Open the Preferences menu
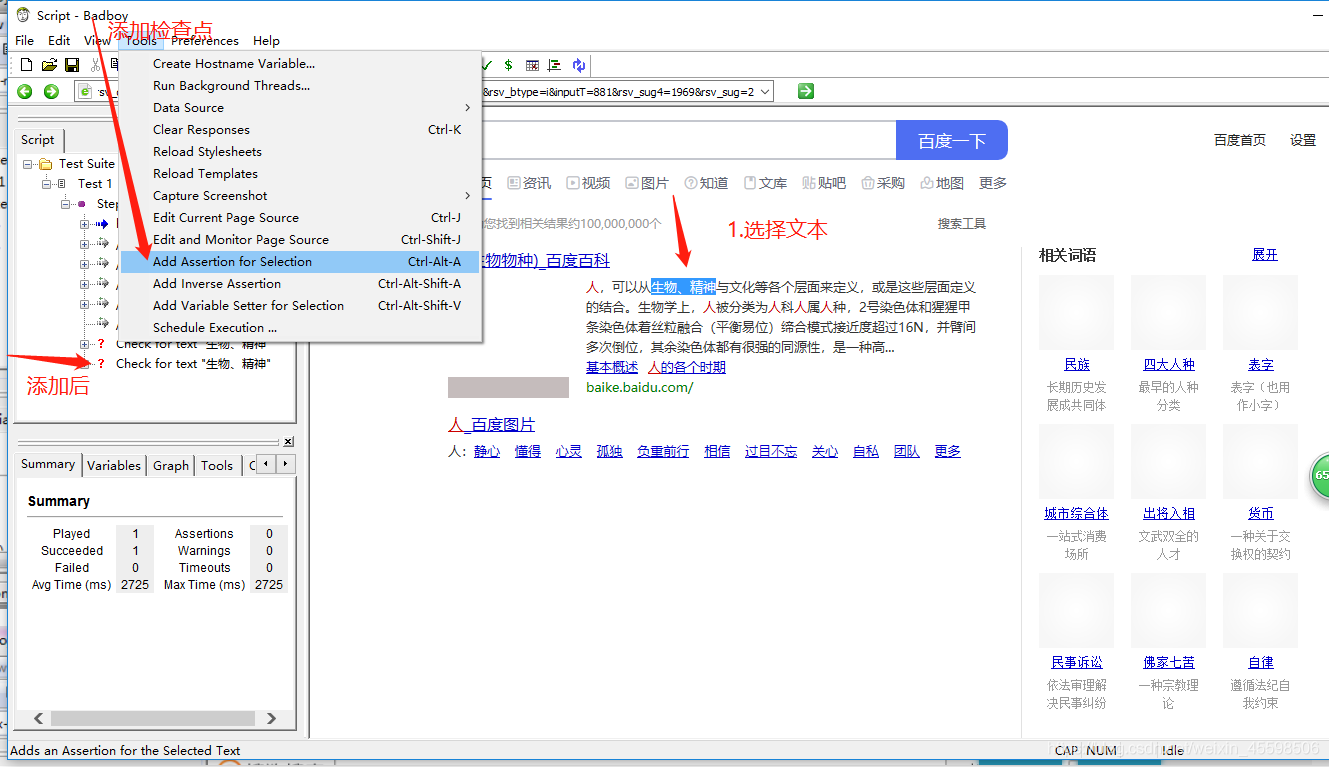The height and width of the screenshot is (767, 1329). (x=205, y=41)
